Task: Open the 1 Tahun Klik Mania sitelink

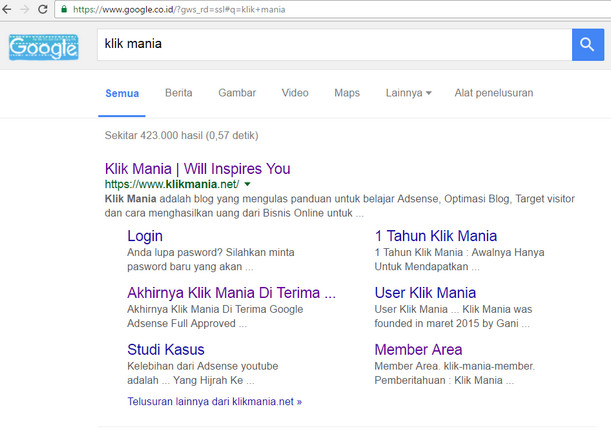Action: coord(436,236)
